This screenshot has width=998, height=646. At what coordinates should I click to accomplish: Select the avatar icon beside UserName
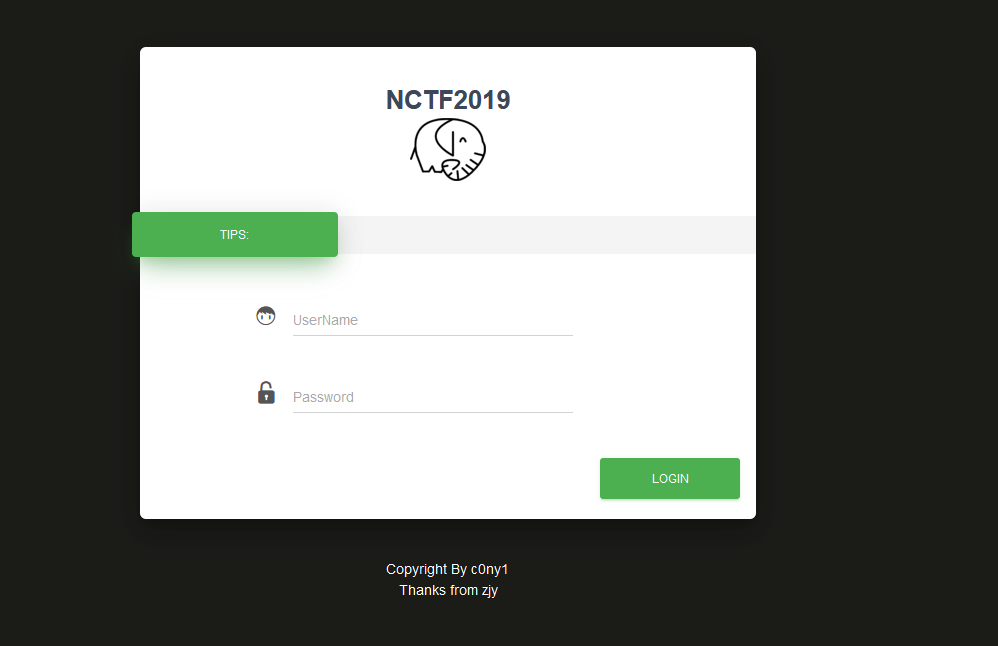point(265,316)
